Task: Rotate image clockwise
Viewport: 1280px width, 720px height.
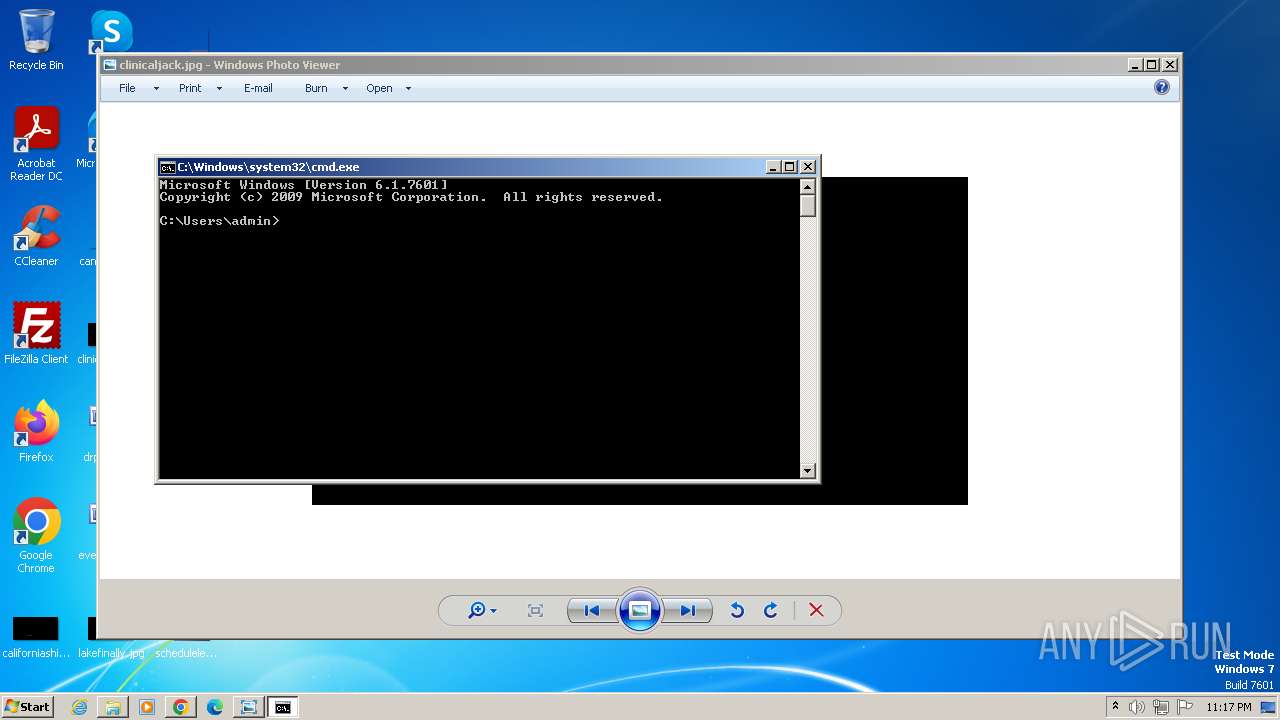Action: 771,611
